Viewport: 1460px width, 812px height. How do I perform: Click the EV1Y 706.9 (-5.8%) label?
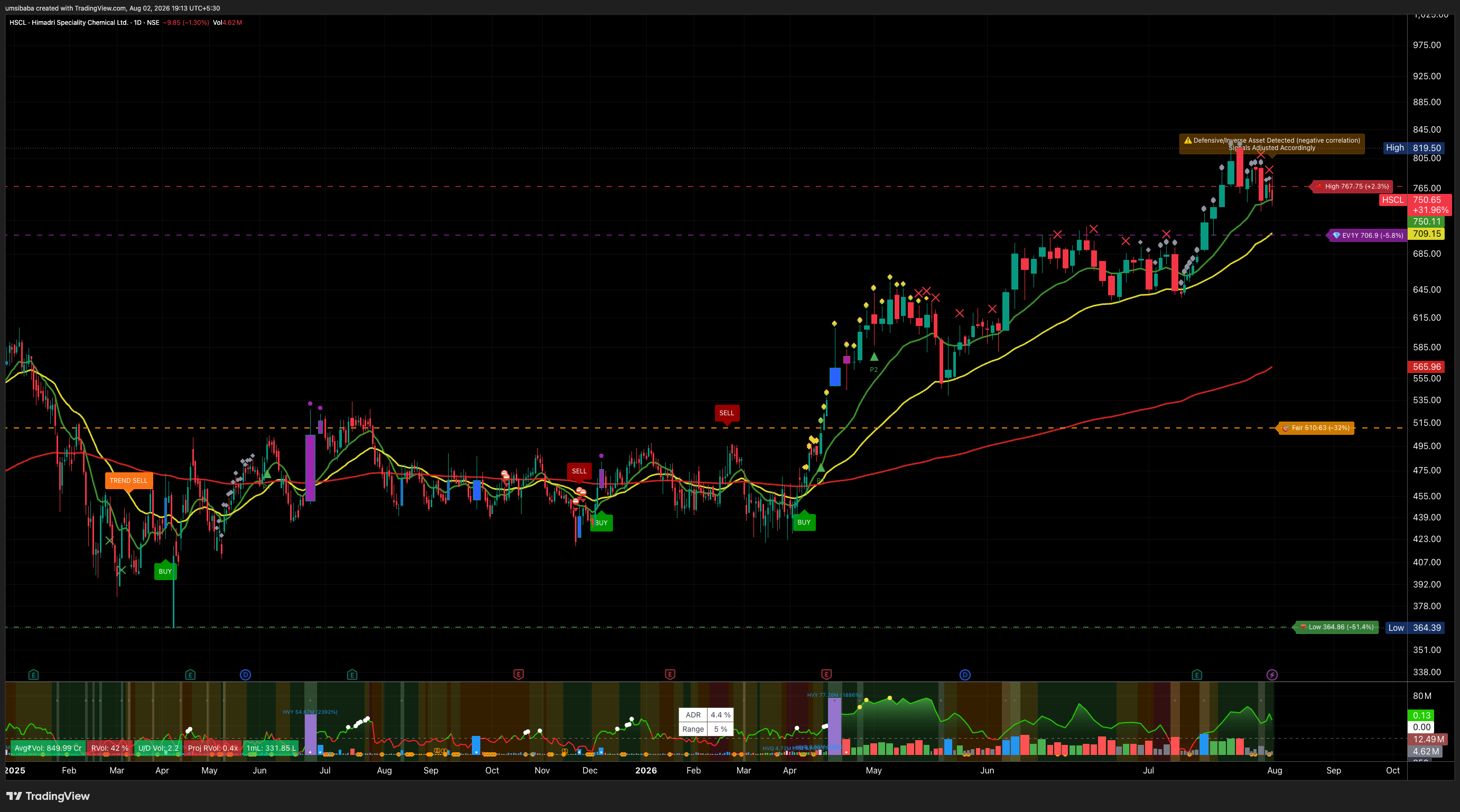(1367, 235)
